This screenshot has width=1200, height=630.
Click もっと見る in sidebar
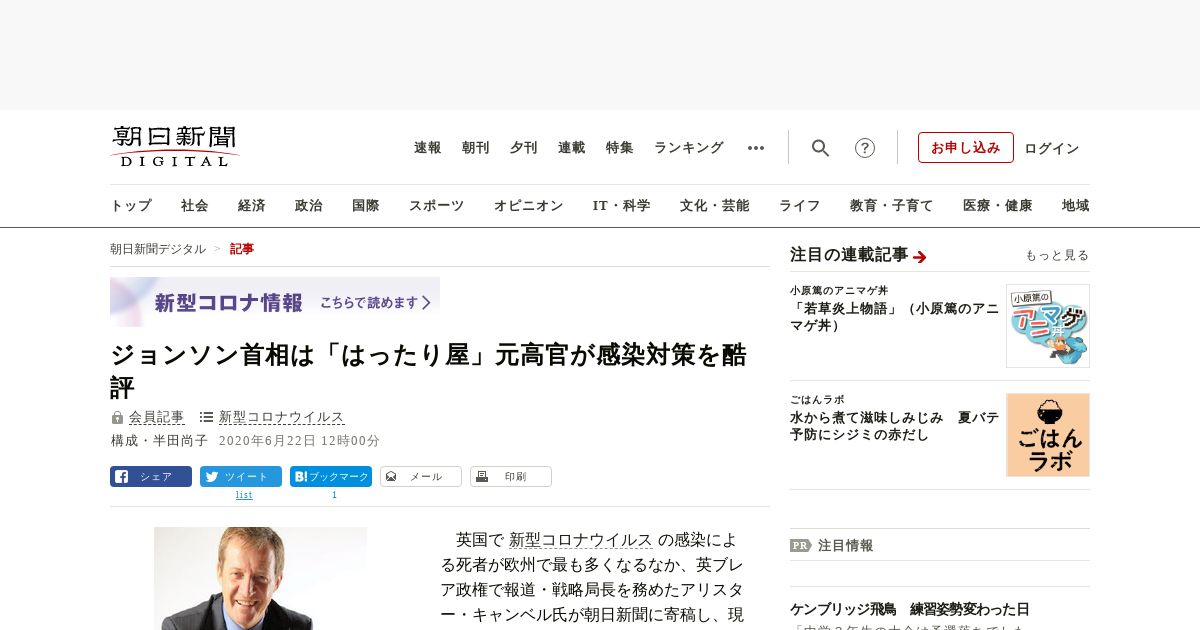point(1057,255)
